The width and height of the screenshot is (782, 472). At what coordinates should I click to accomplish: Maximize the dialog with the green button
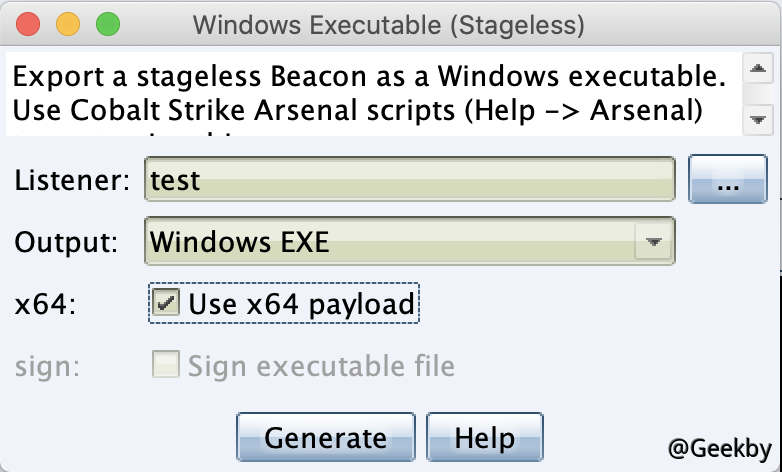106,24
